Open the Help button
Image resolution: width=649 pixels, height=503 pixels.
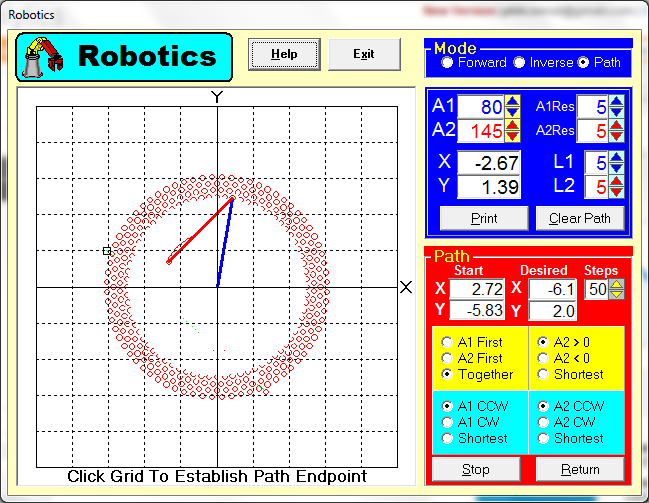284,54
